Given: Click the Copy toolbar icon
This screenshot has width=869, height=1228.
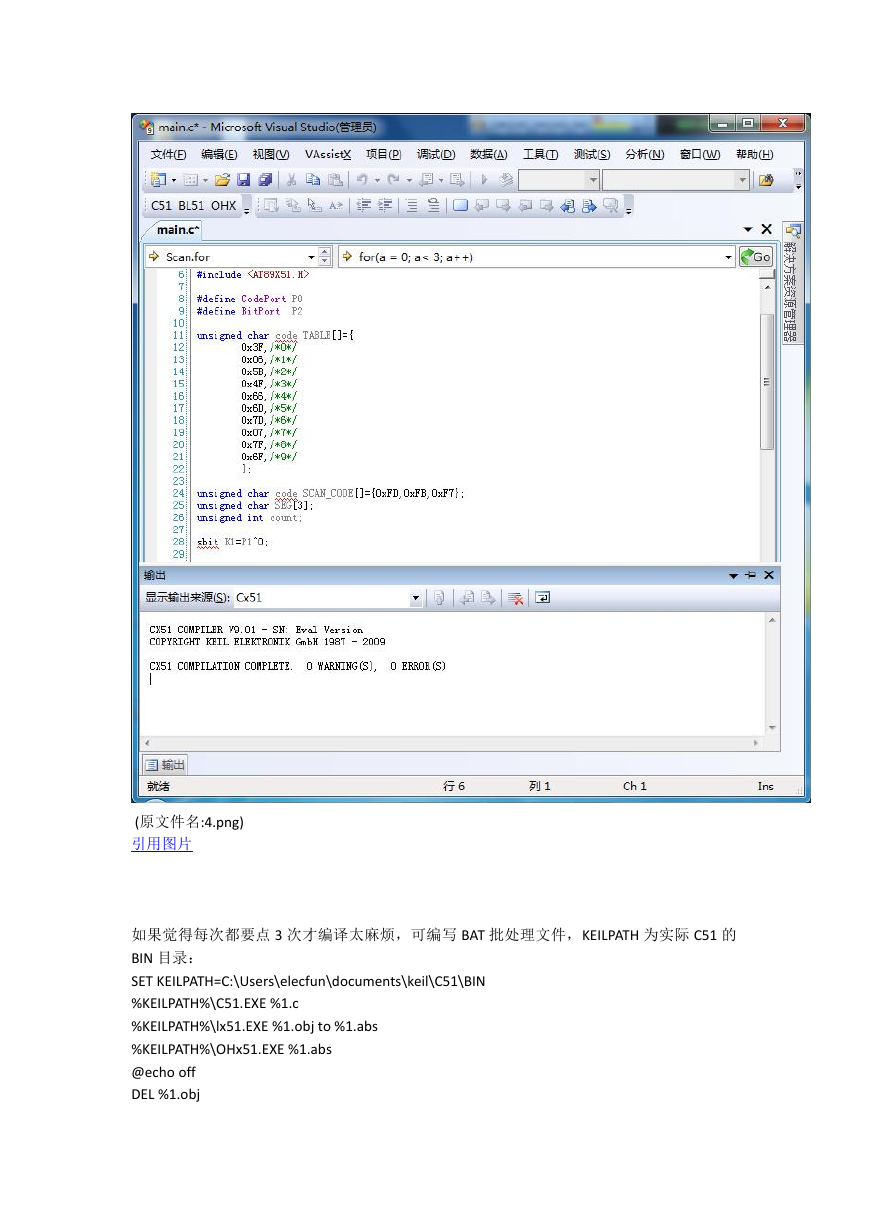Looking at the screenshot, I should [x=313, y=180].
